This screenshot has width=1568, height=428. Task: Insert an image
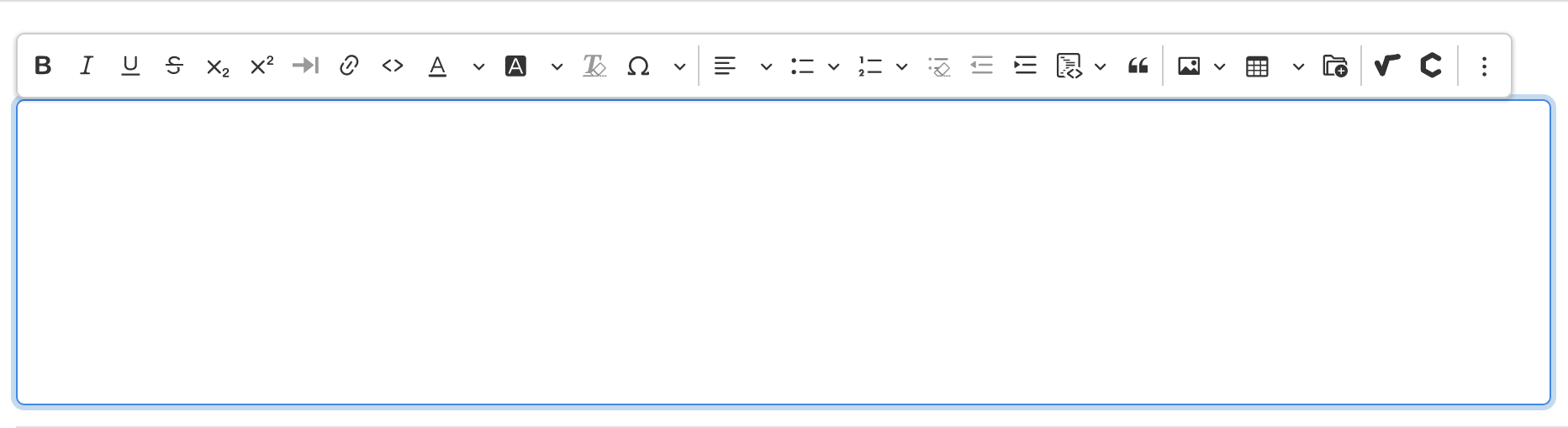pyautogui.click(x=1189, y=66)
